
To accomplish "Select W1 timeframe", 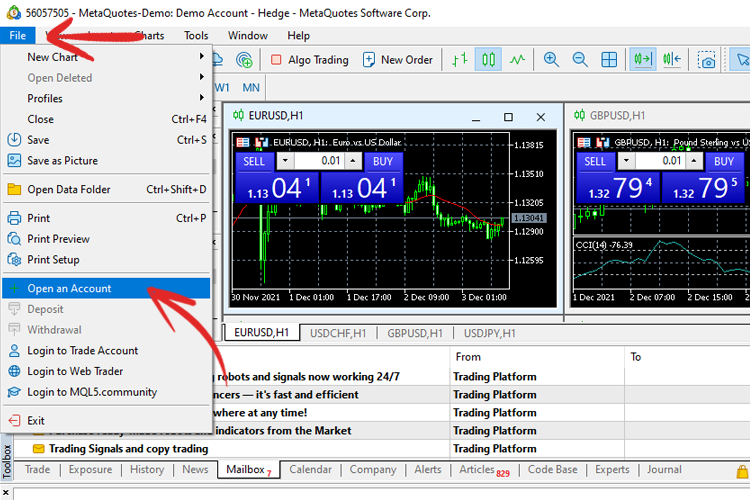I will 222,88.
